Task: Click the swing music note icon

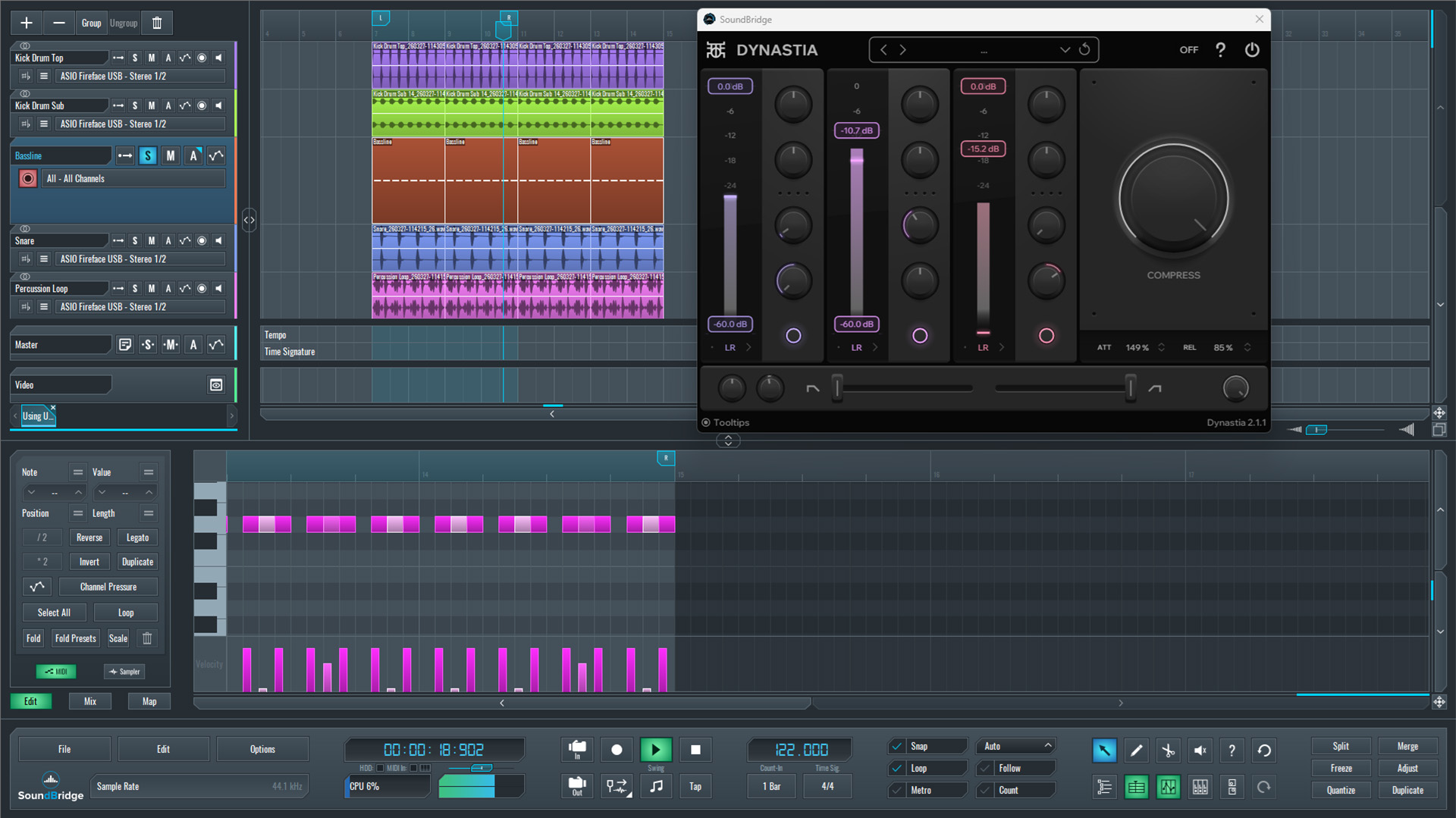Action: (x=656, y=786)
